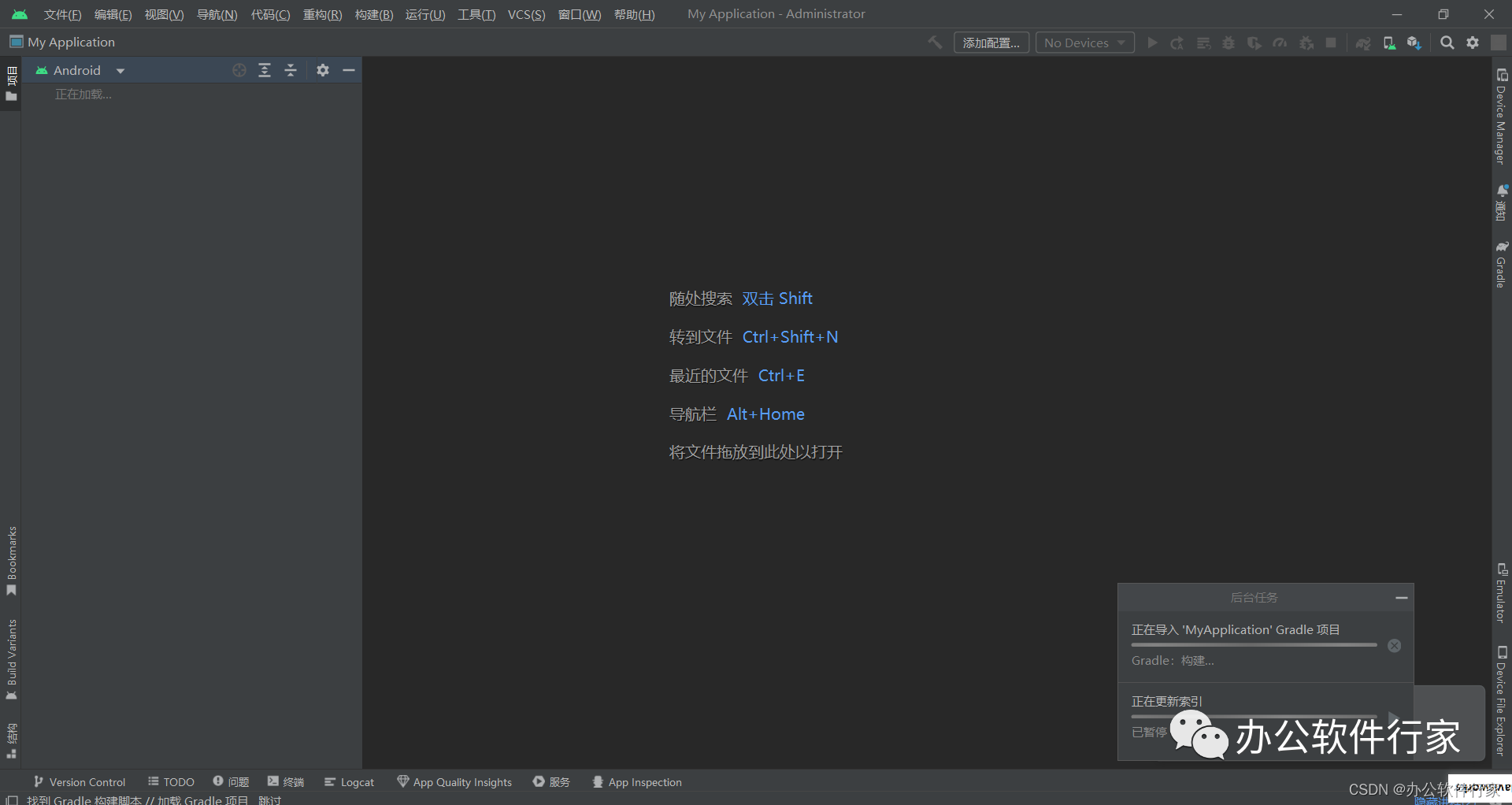
Task: Open the Emulator side tab
Action: 1502,593
